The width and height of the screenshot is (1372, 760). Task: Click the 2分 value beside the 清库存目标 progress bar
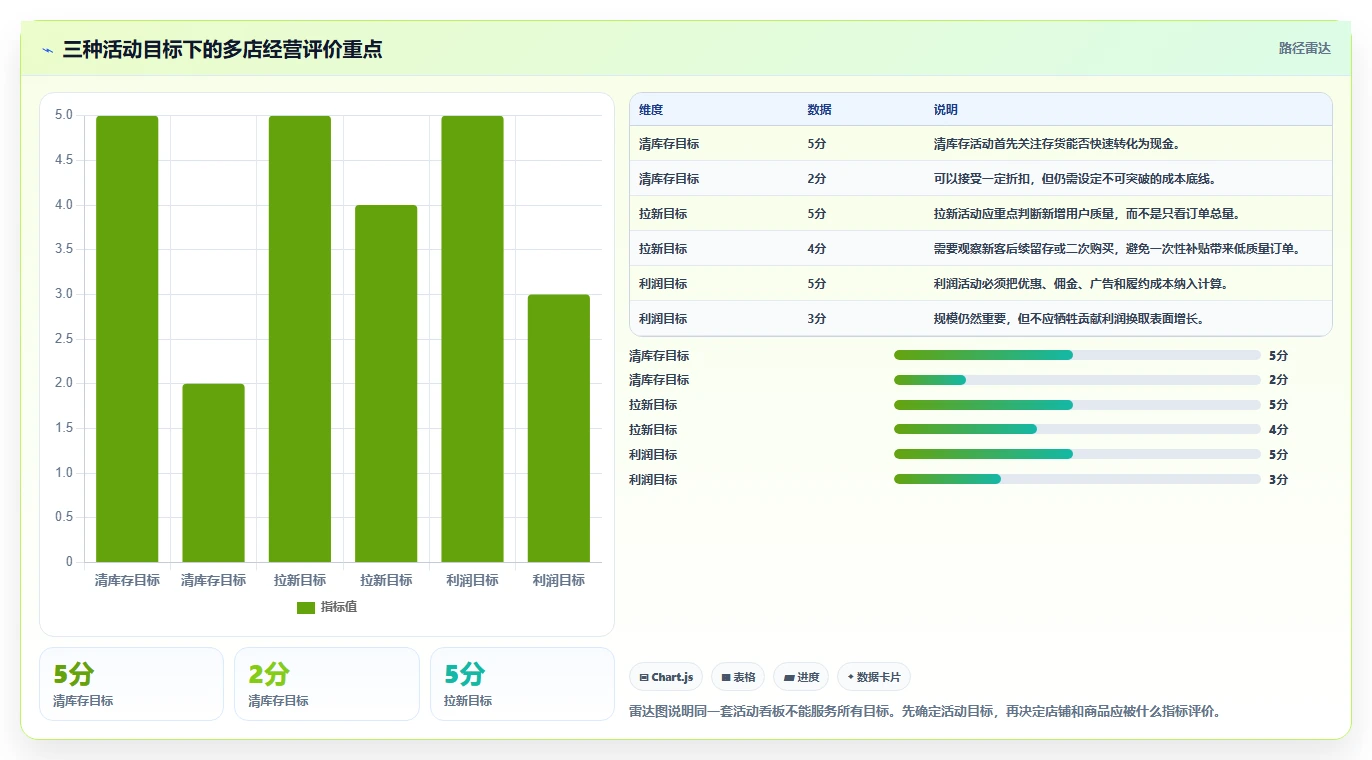pyautogui.click(x=1278, y=380)
